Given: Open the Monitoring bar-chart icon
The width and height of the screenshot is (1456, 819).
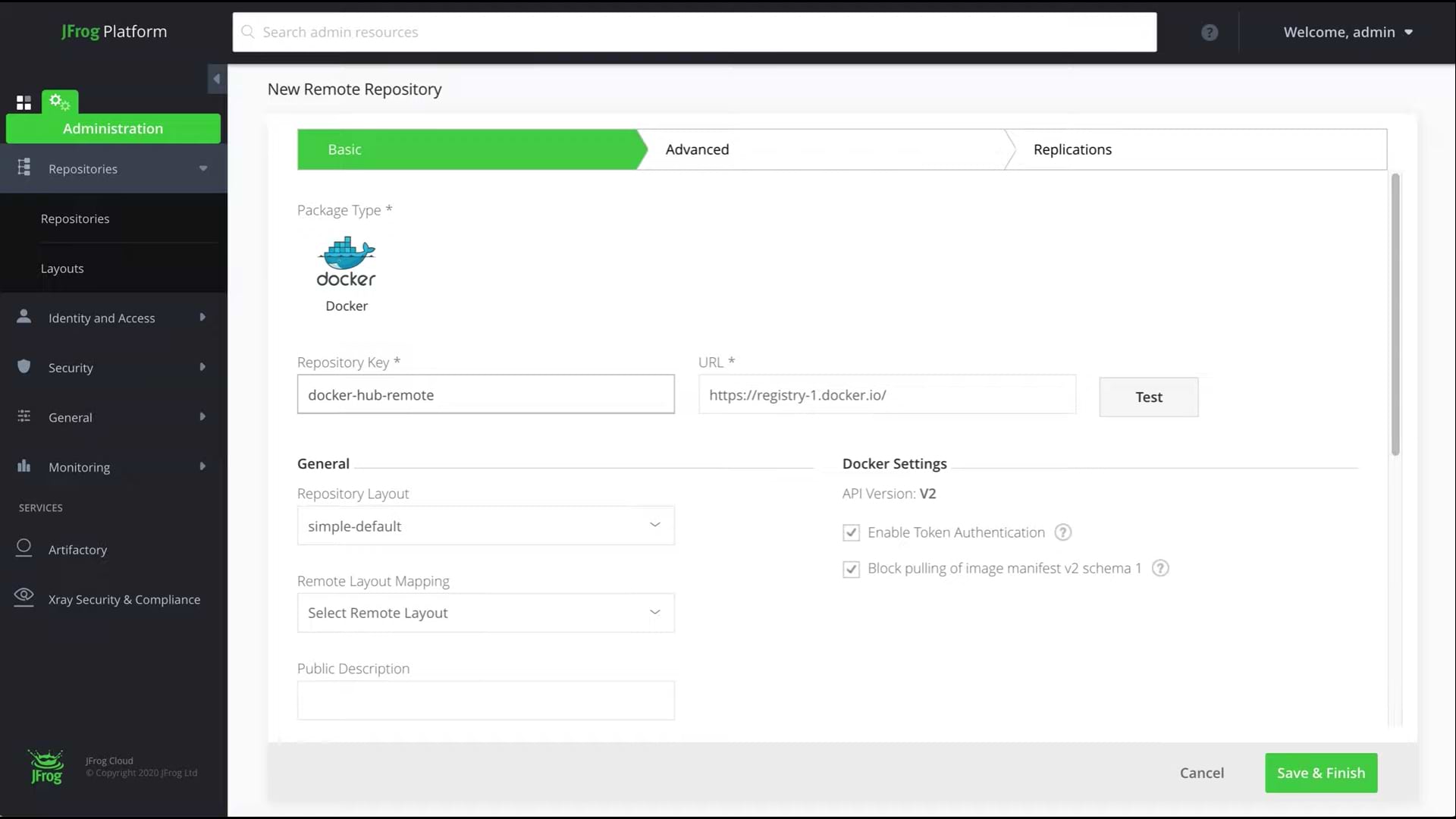Looking at the screenshot, I should (24, 466).
